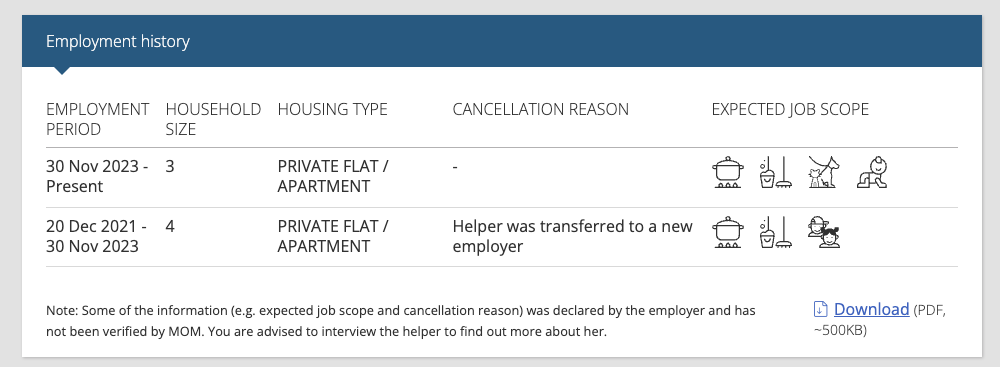Click 'Helper was transferred to a new employer' text
Viewport: 1000px width, 367px height.
[x=572, y=236]
